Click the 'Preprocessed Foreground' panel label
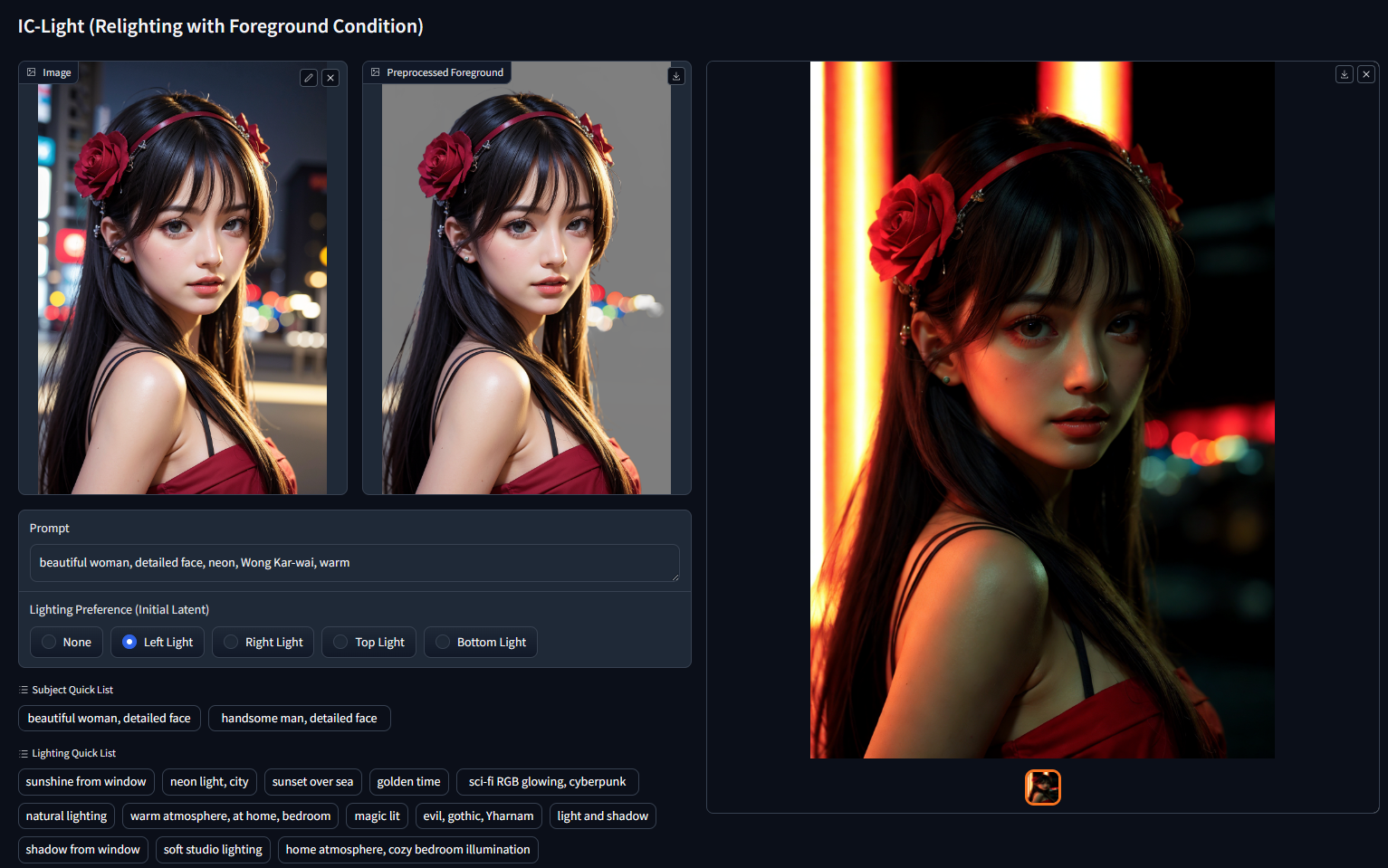Screen dimensions: 1388x868 click(437, 72)
